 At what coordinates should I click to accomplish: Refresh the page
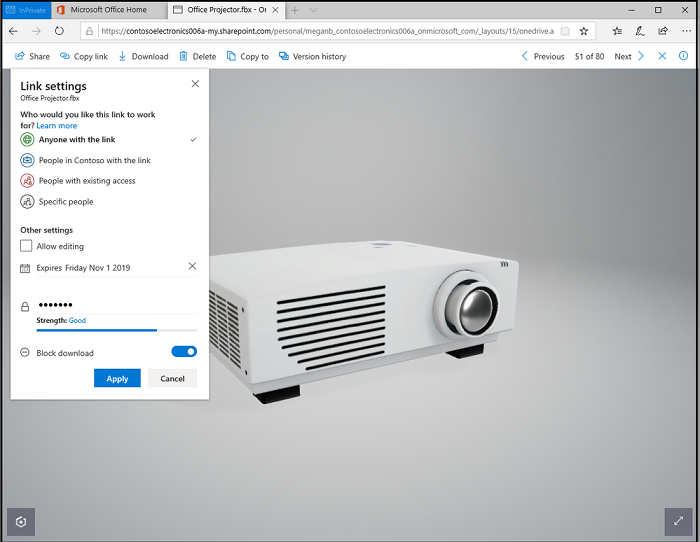point(59,31)
